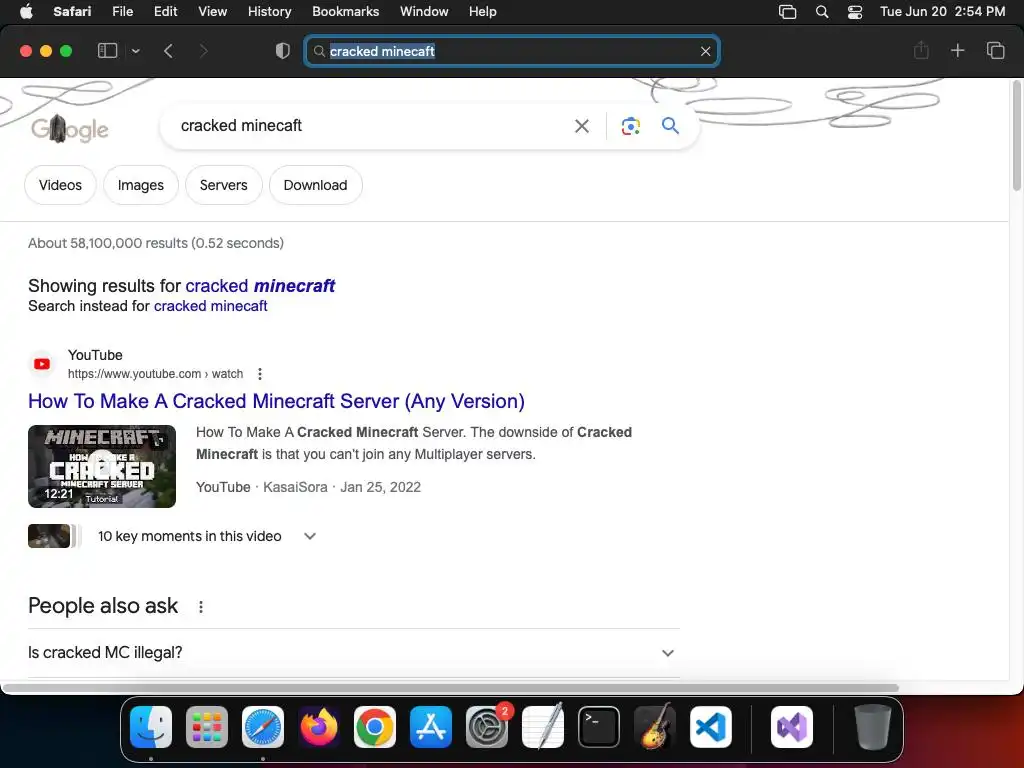Image resolution: width=1024 pixels, height=768 pixels.
Task: Click the YouTube URL breadcrumb text
Action: click(155, 374)
